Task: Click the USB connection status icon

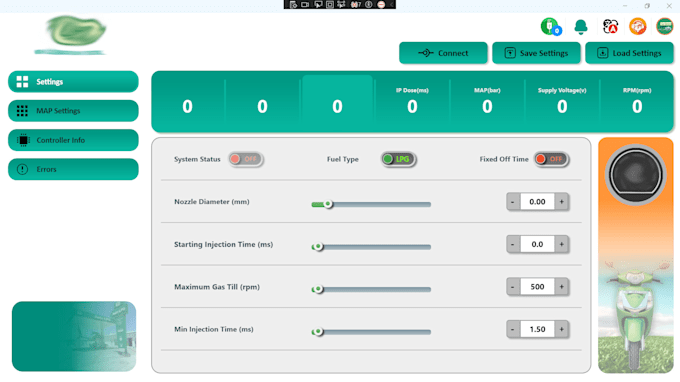Action: 551,27
